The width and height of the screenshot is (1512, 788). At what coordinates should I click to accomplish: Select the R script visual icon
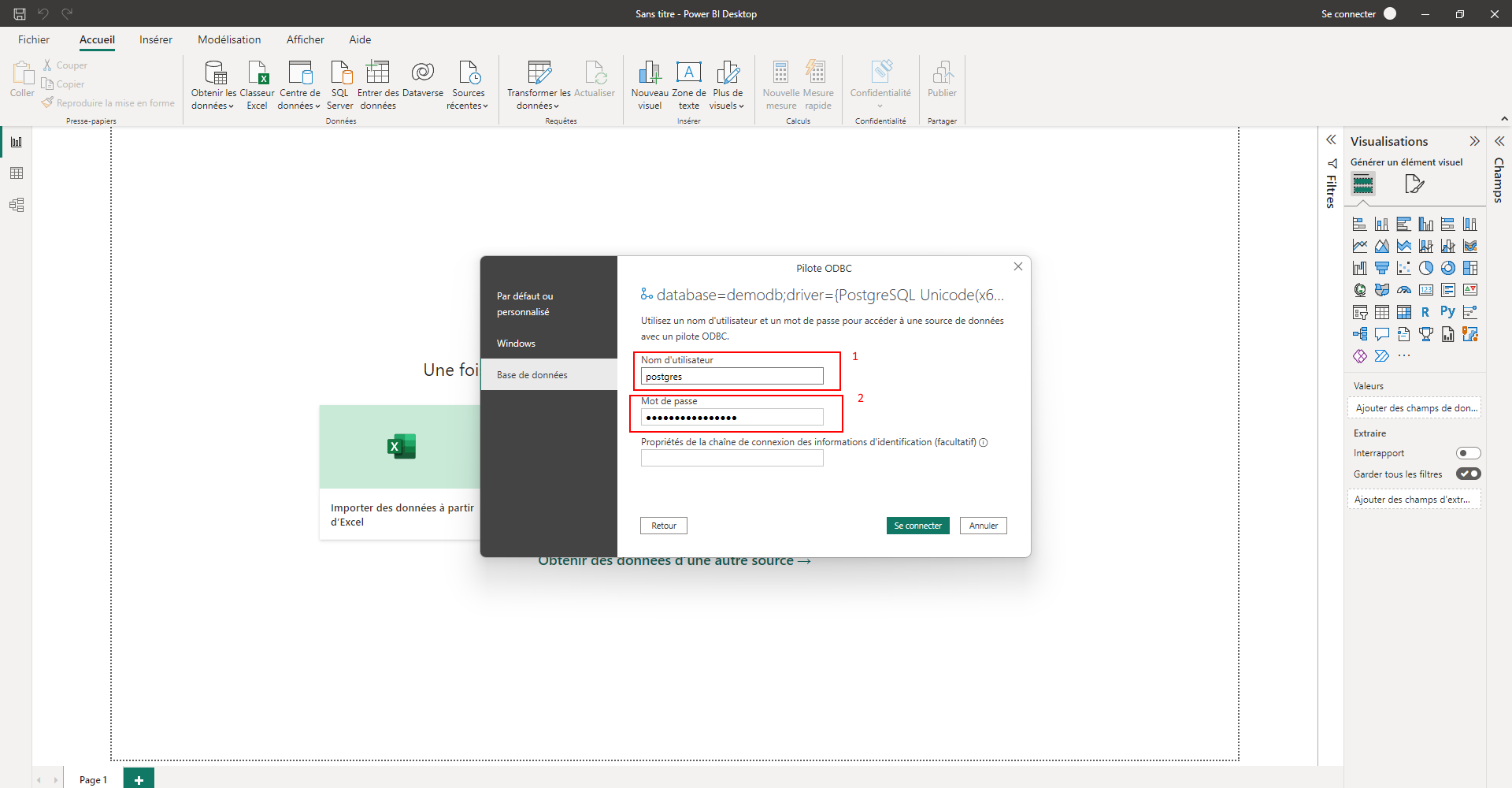[x=1426, y=312]
